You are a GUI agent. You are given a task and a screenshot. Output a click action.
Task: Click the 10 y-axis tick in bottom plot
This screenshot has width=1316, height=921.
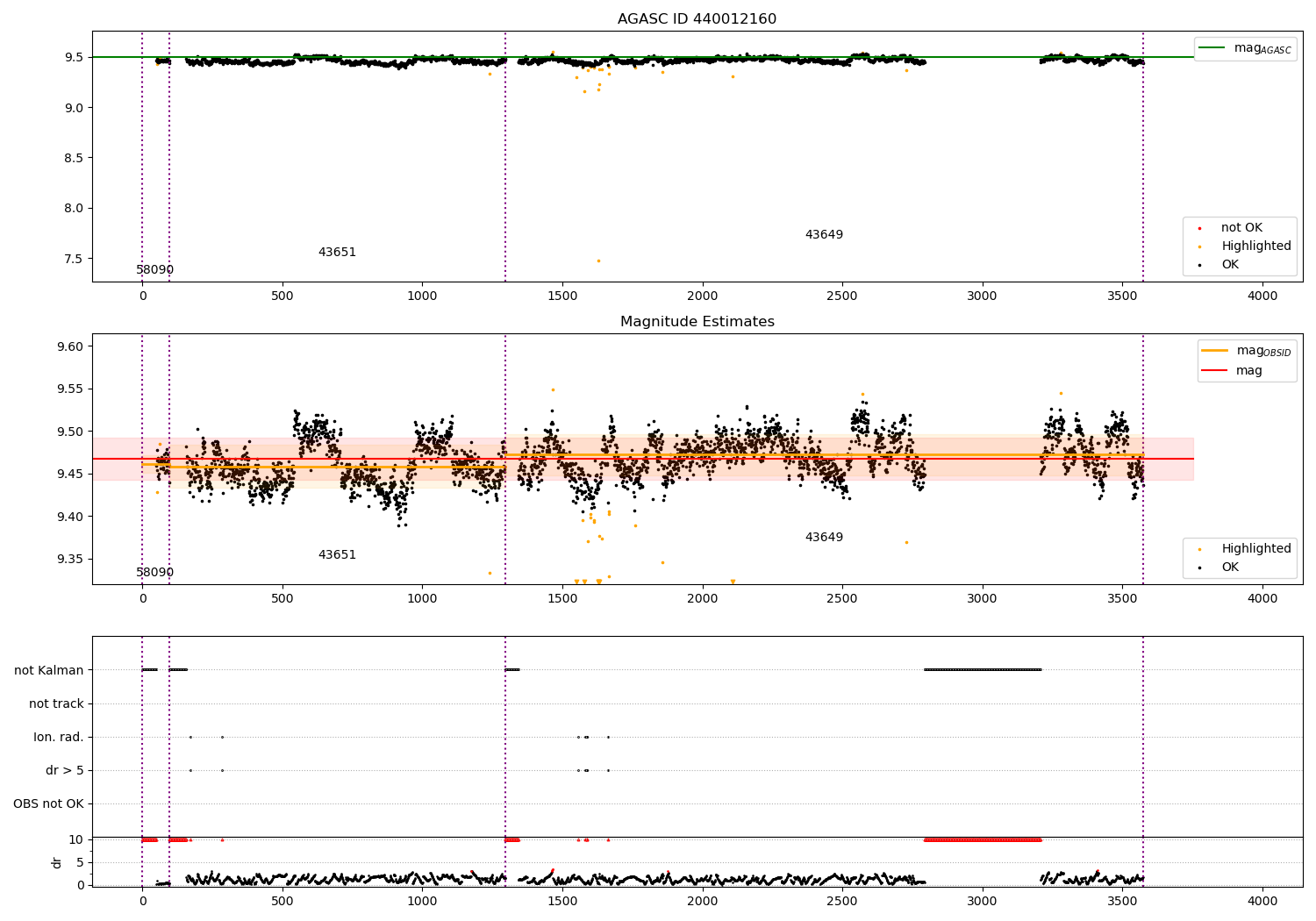tap(77, 840)
